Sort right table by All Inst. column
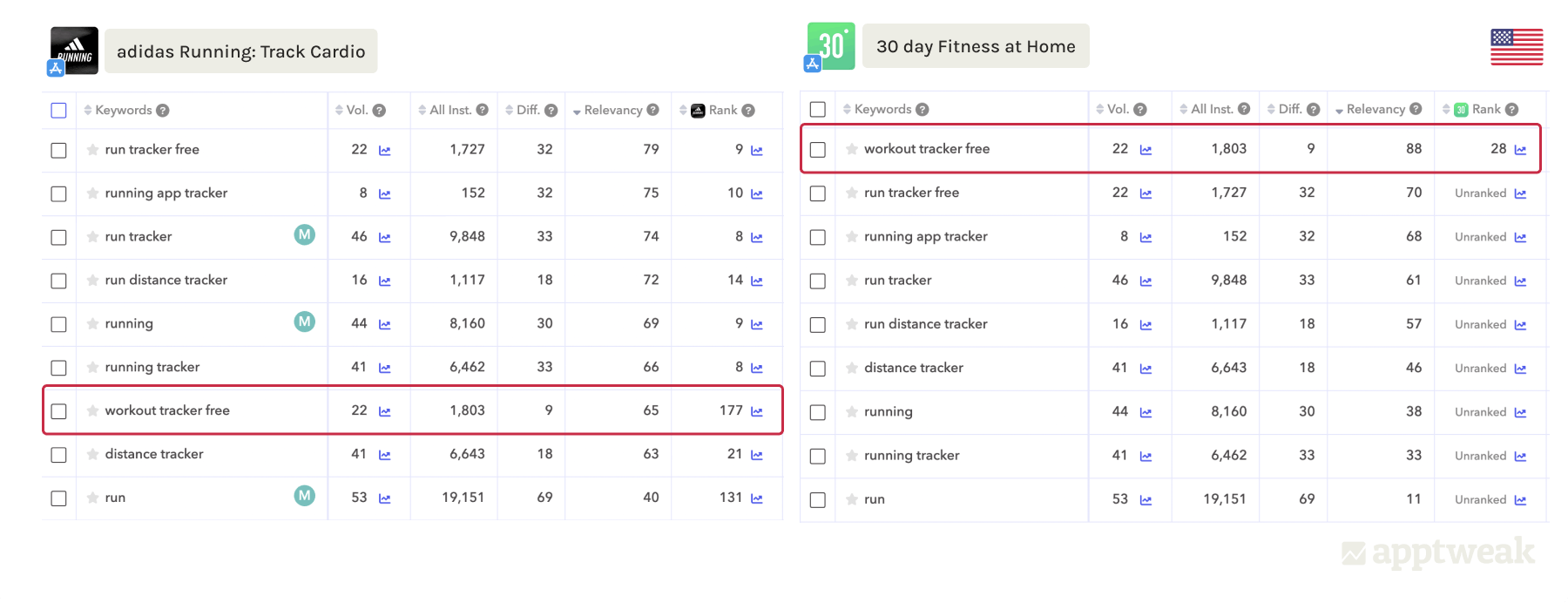 (1211, 109)
